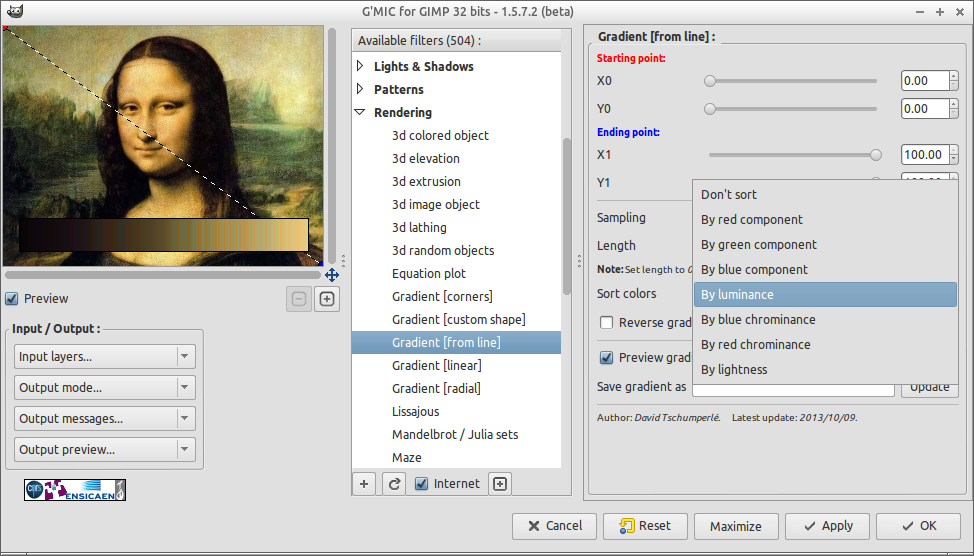Click the expand/collapse all folders icon
This screenshot has width=974, height=556.
pos(500,484)
